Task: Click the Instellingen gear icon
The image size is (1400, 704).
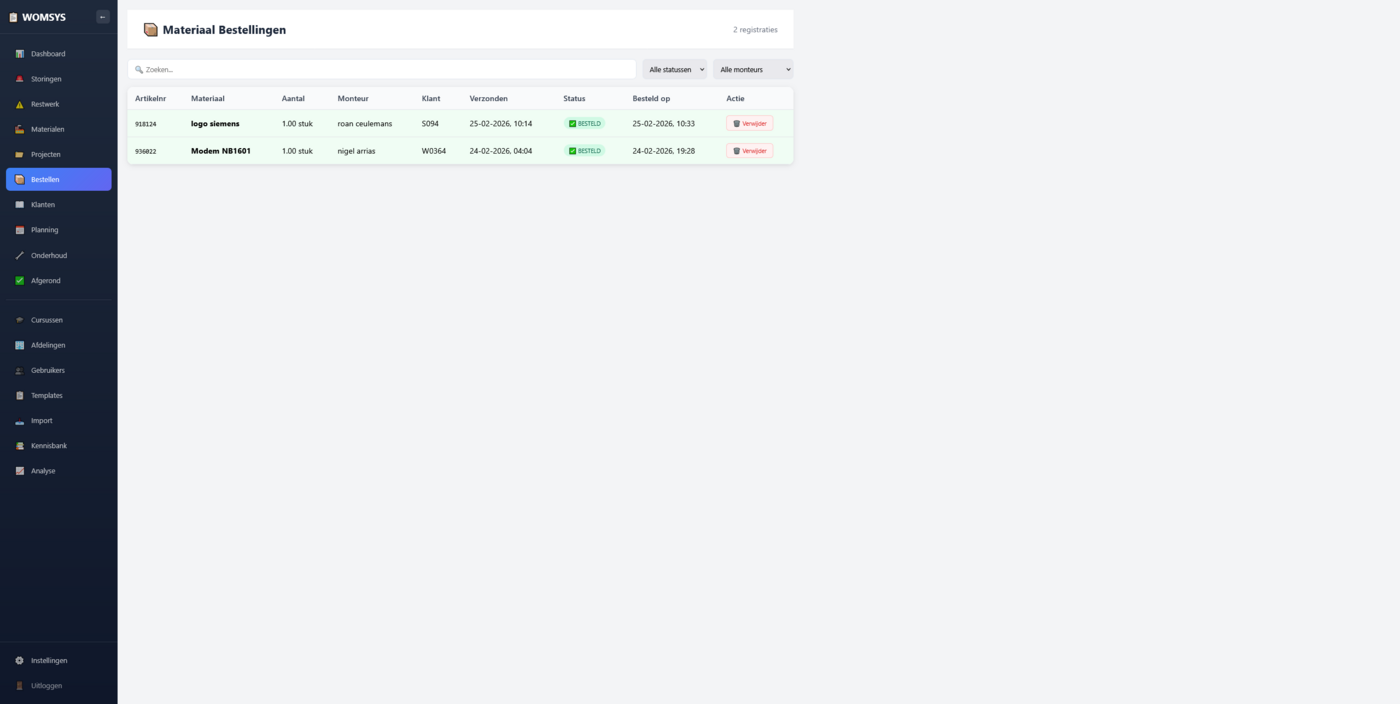Action: point(20,661)
